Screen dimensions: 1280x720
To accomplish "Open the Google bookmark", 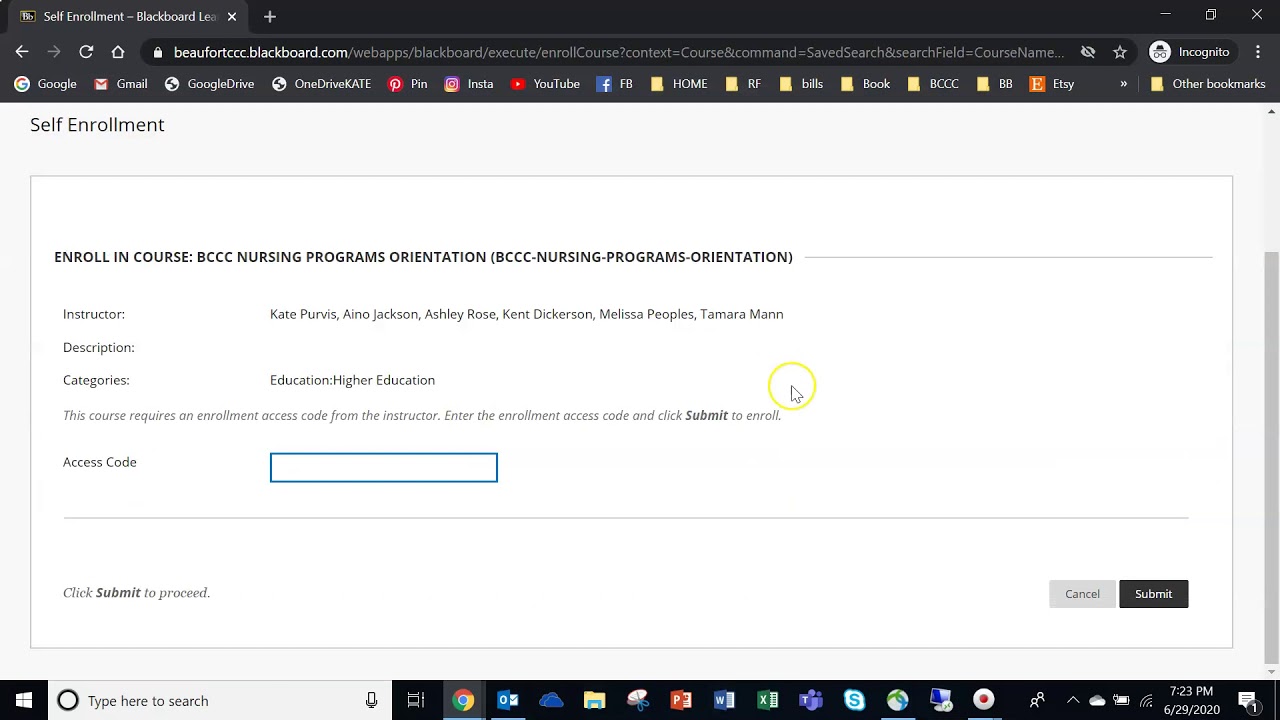I will pos(46,84).
